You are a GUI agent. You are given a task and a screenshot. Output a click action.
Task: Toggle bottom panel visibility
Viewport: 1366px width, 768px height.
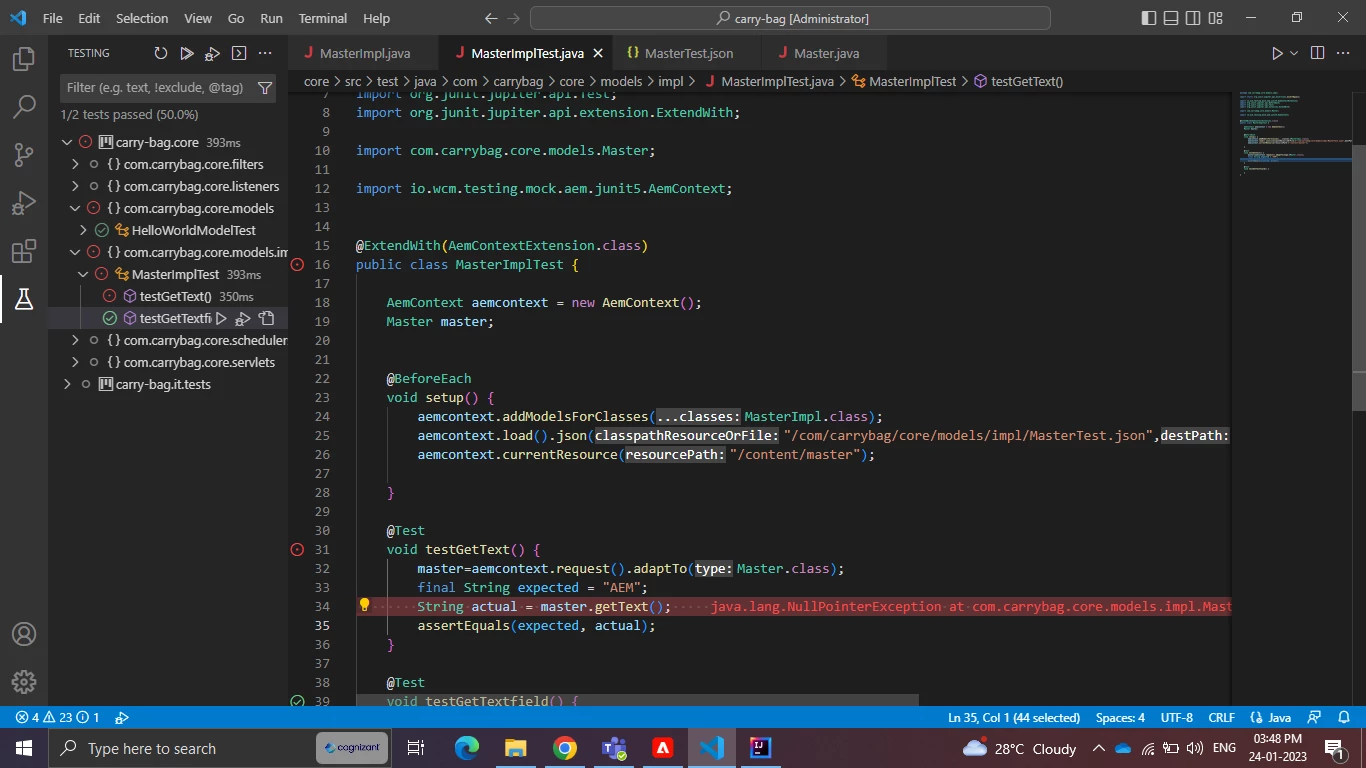(x=1170, y=18)
